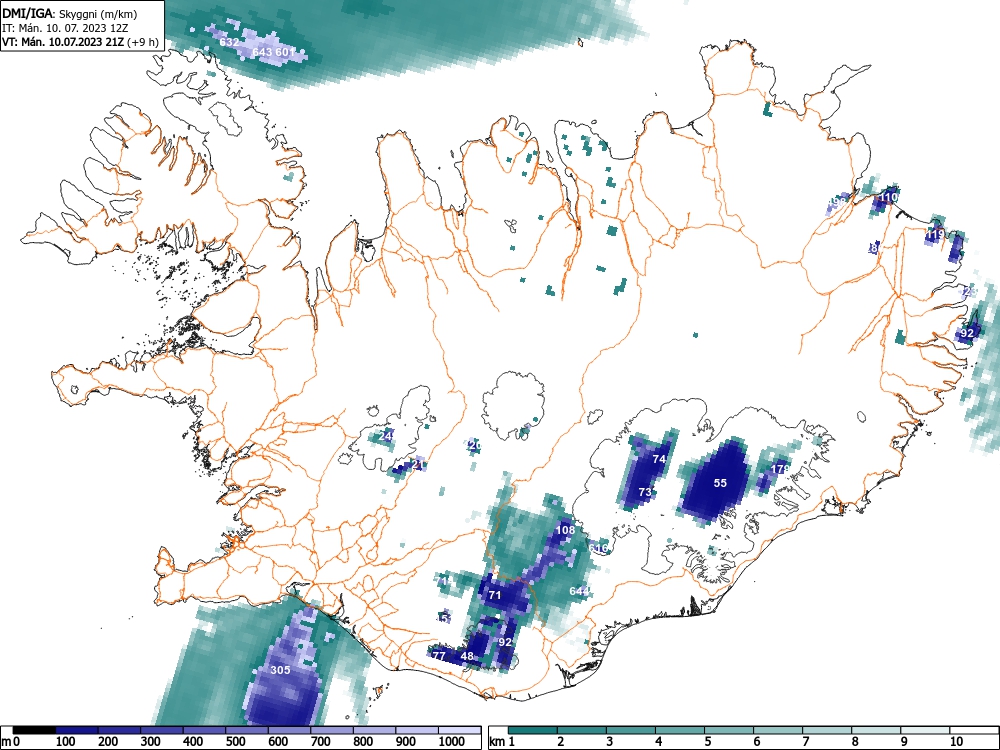Click the 10 label on the kilometre legend
Image resolution: width=1000 pixels, height=750 pixels.
(x=955, y=742)
